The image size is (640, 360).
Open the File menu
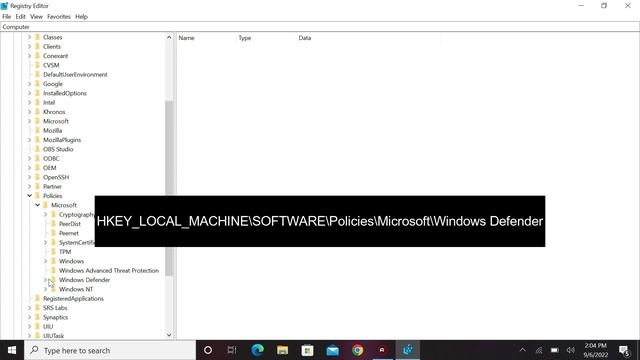[x=7, y=17]
